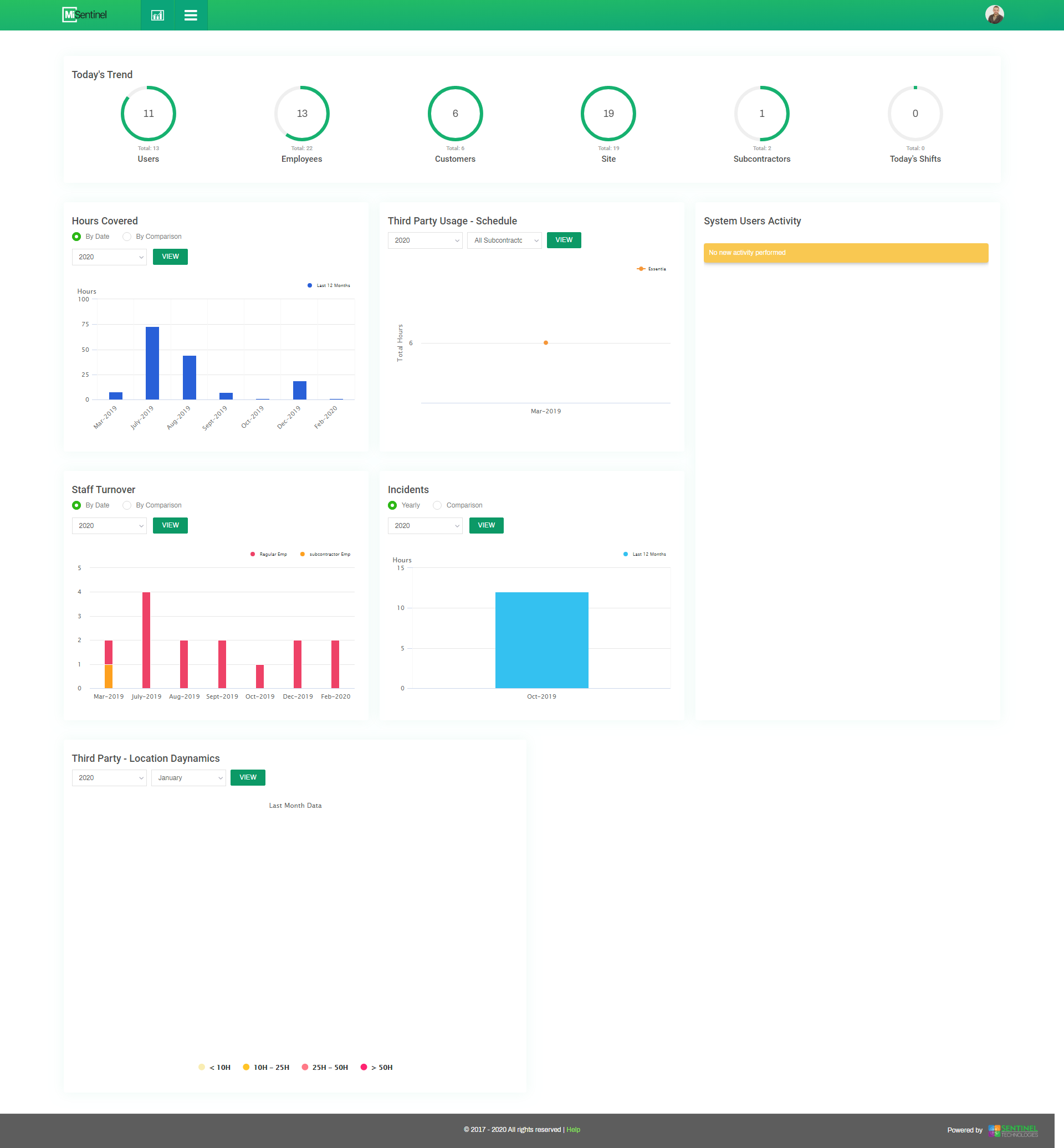1064x1148 pixels.
Task: Toggle Last 12 Months legend in Incidents
Action: tap(645, 555)
